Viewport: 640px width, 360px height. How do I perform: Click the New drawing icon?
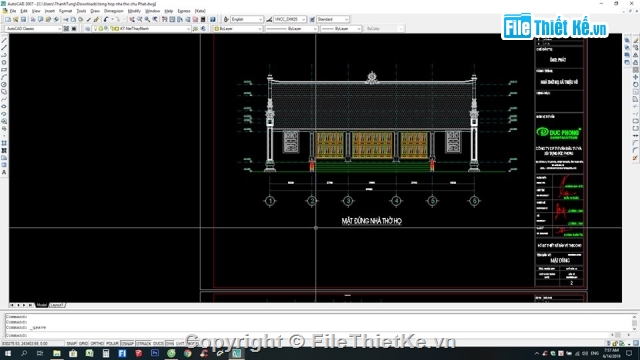(x=8, y=19)
